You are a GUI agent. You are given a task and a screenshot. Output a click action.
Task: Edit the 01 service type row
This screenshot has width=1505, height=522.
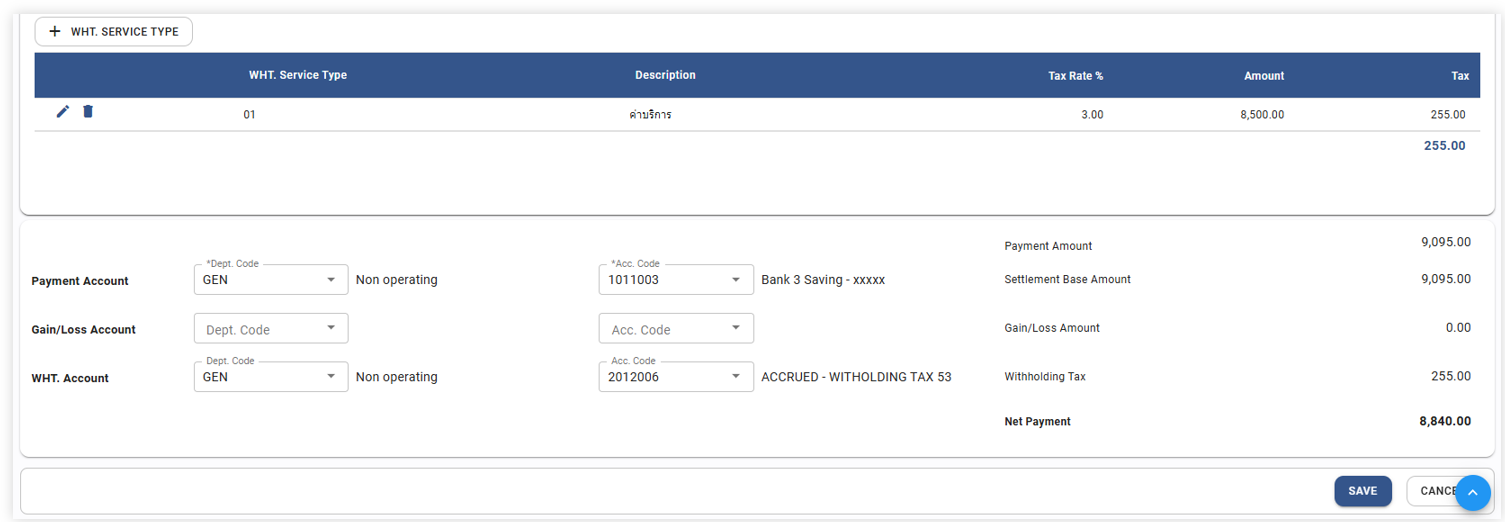point(63,112)
